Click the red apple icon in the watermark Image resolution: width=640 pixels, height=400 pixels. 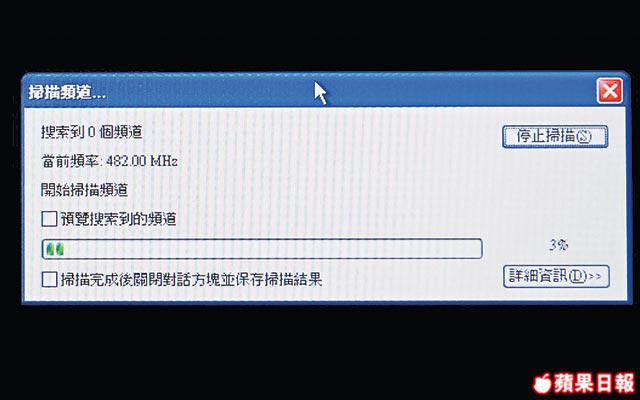click(543, 383)
